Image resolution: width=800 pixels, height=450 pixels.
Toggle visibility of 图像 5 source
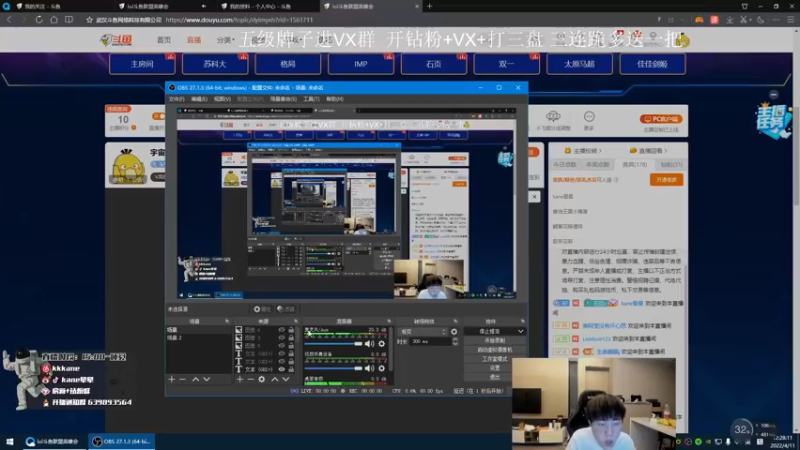(281, 345)
